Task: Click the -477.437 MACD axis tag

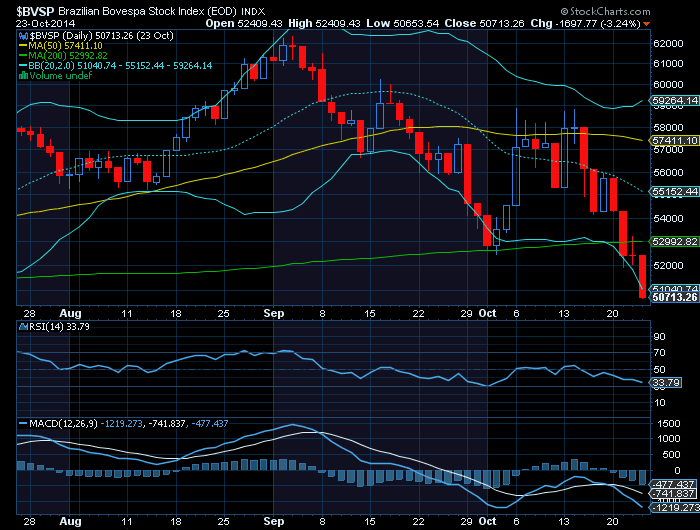Action: click(x=673, y=484)
